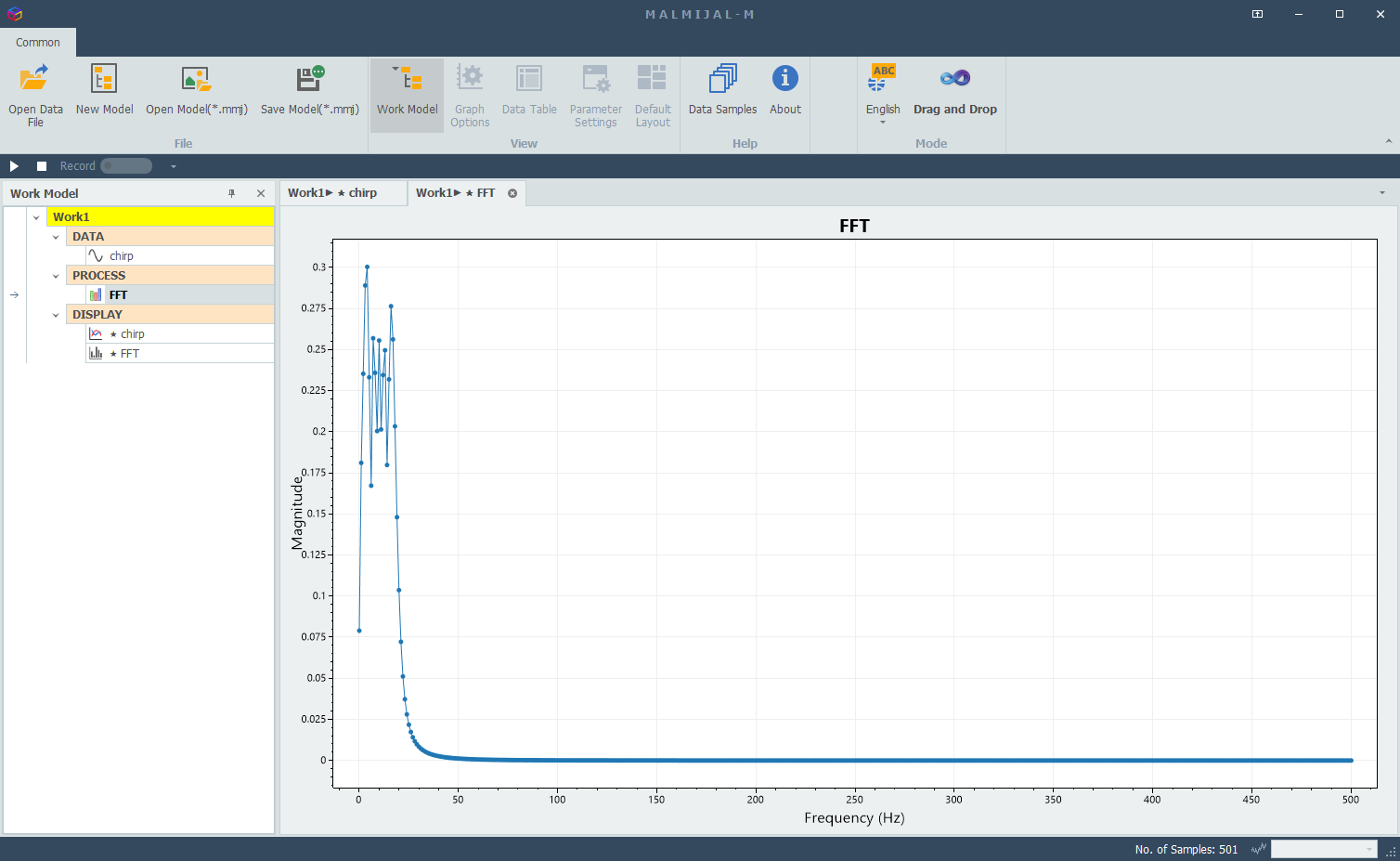The height and width of the screenshot is (861, 1400).
Task: Pin the Work Model panel
Action: pos(232,193)
